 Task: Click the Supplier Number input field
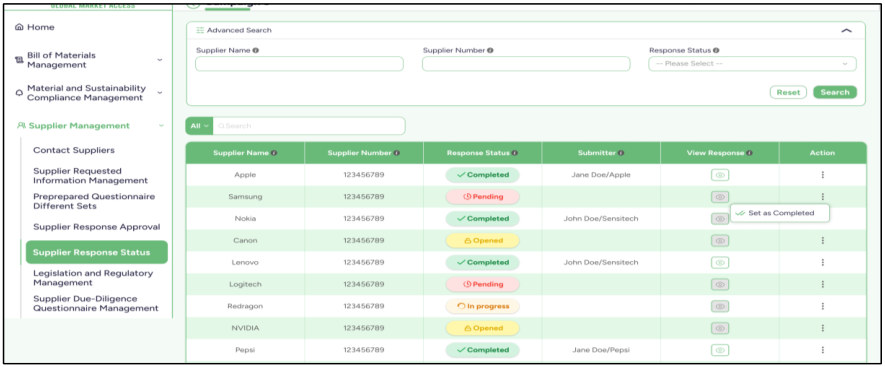[x=526, y=64]
